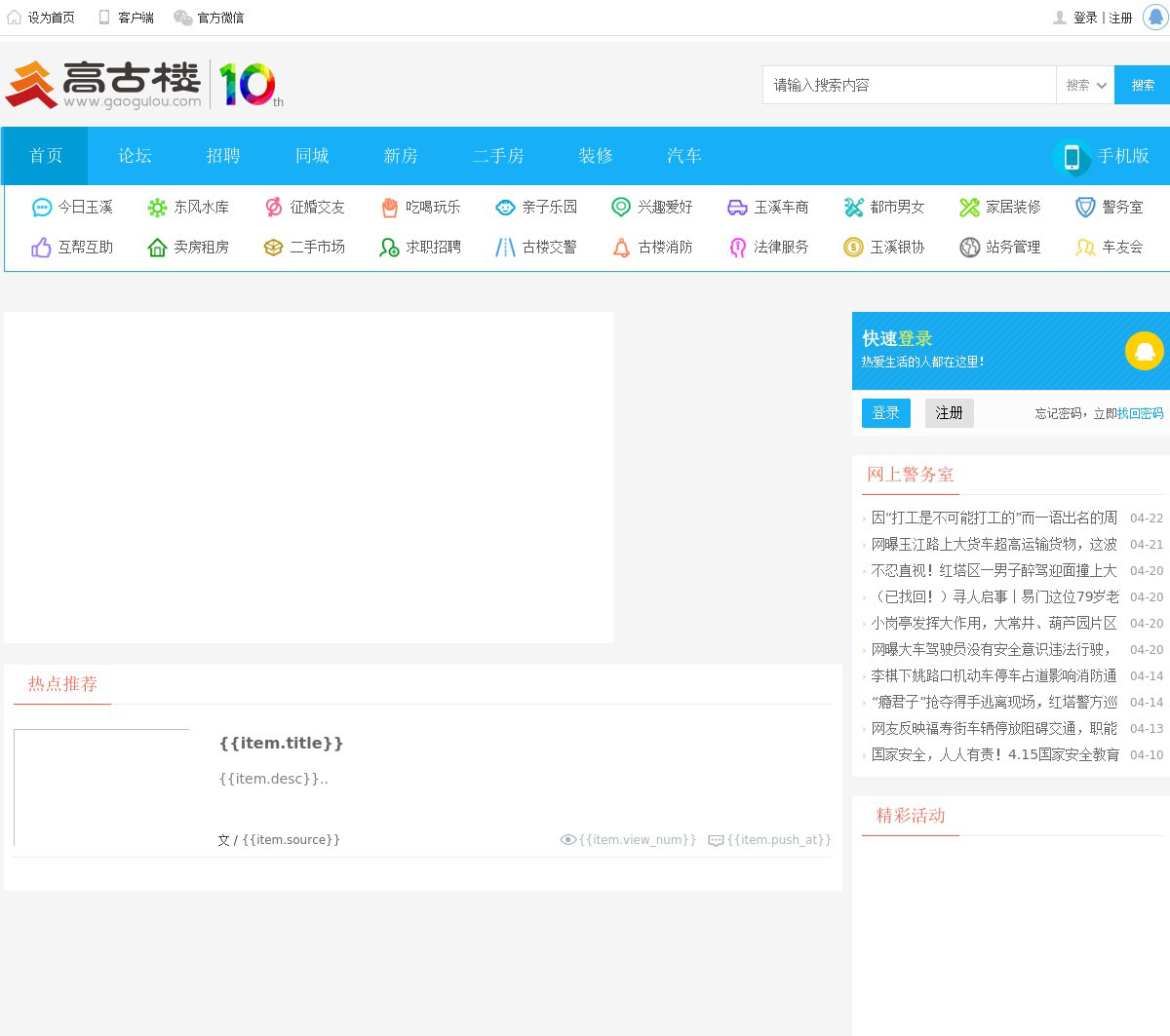Open the 手机版 mobile phone icon
1170x1036 pixels.
pos(1072,157)
